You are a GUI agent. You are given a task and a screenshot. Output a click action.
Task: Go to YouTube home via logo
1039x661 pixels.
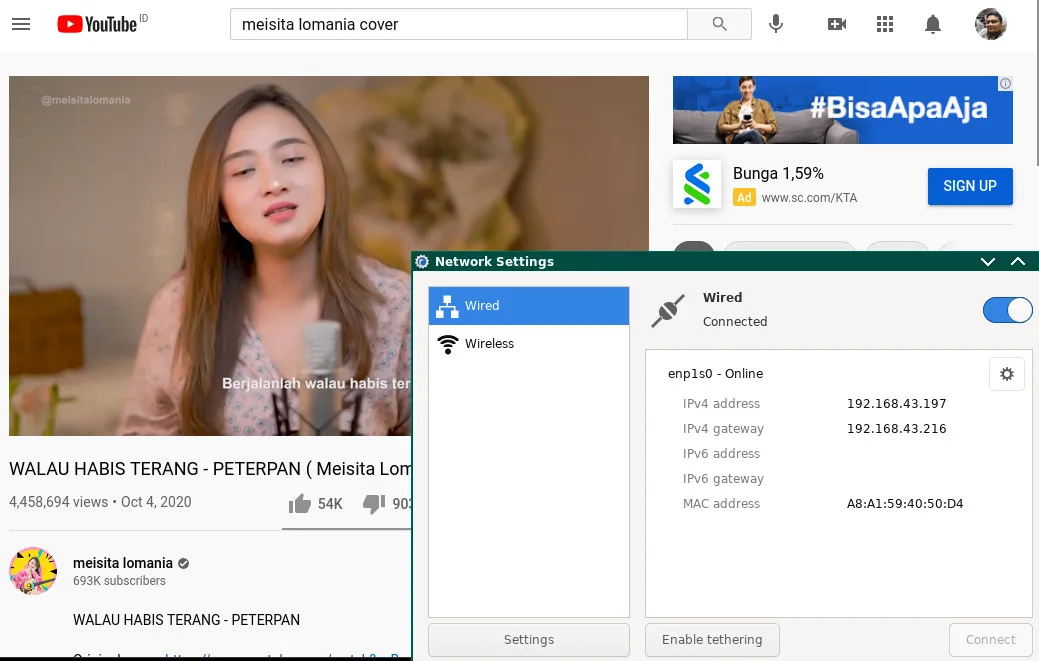[x=97, y=25]
